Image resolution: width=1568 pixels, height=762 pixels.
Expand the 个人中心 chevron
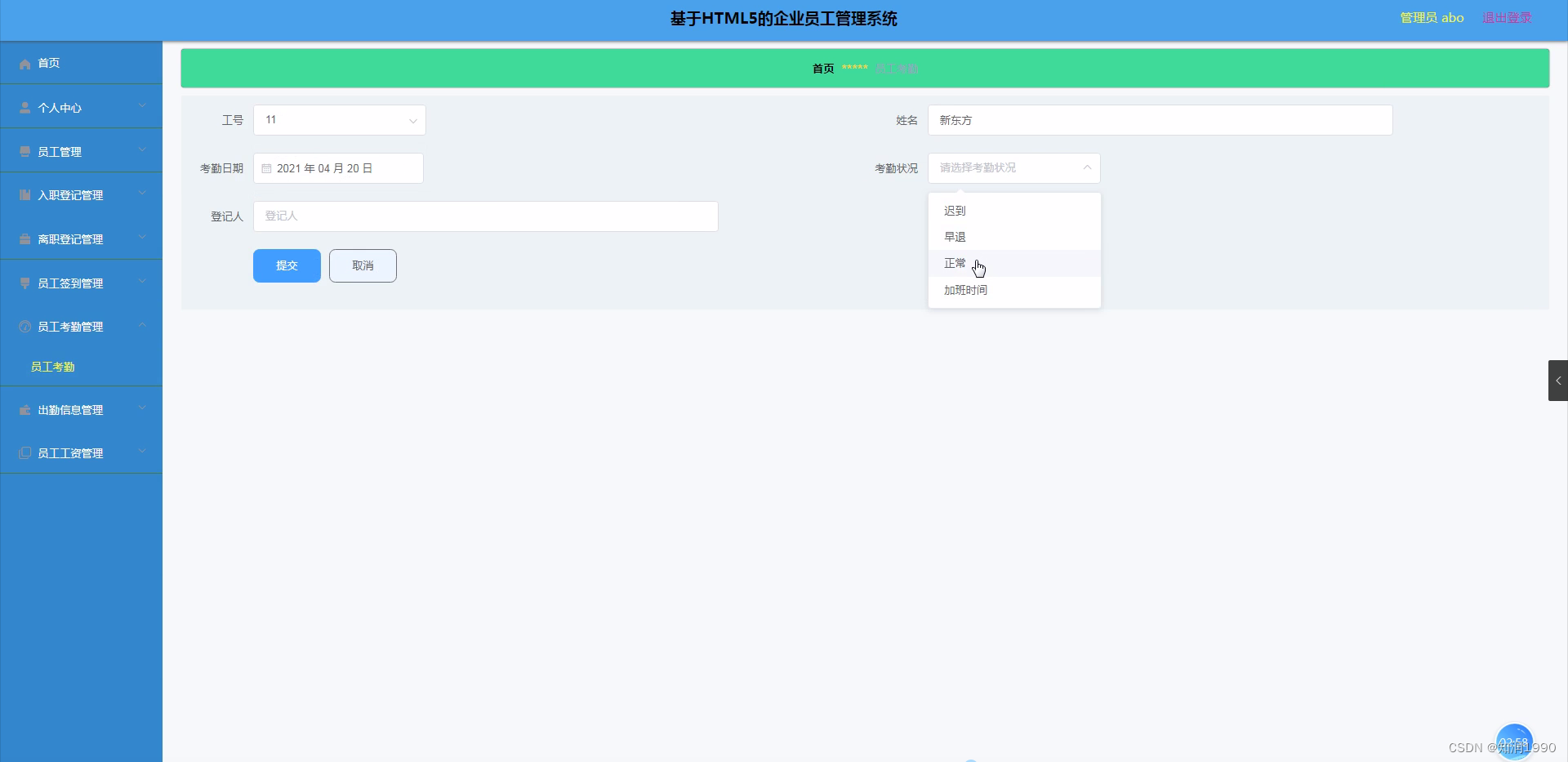(141, 106)
